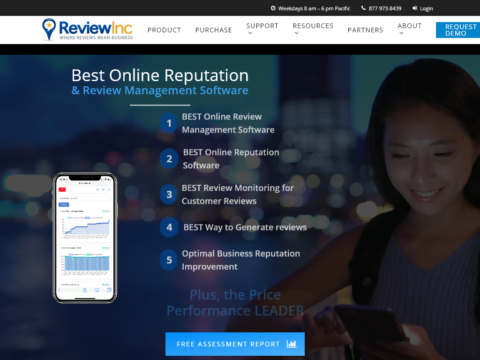
Task: Click the 'Best Online Reputation' heading
Action: click(x=160, y=75)
